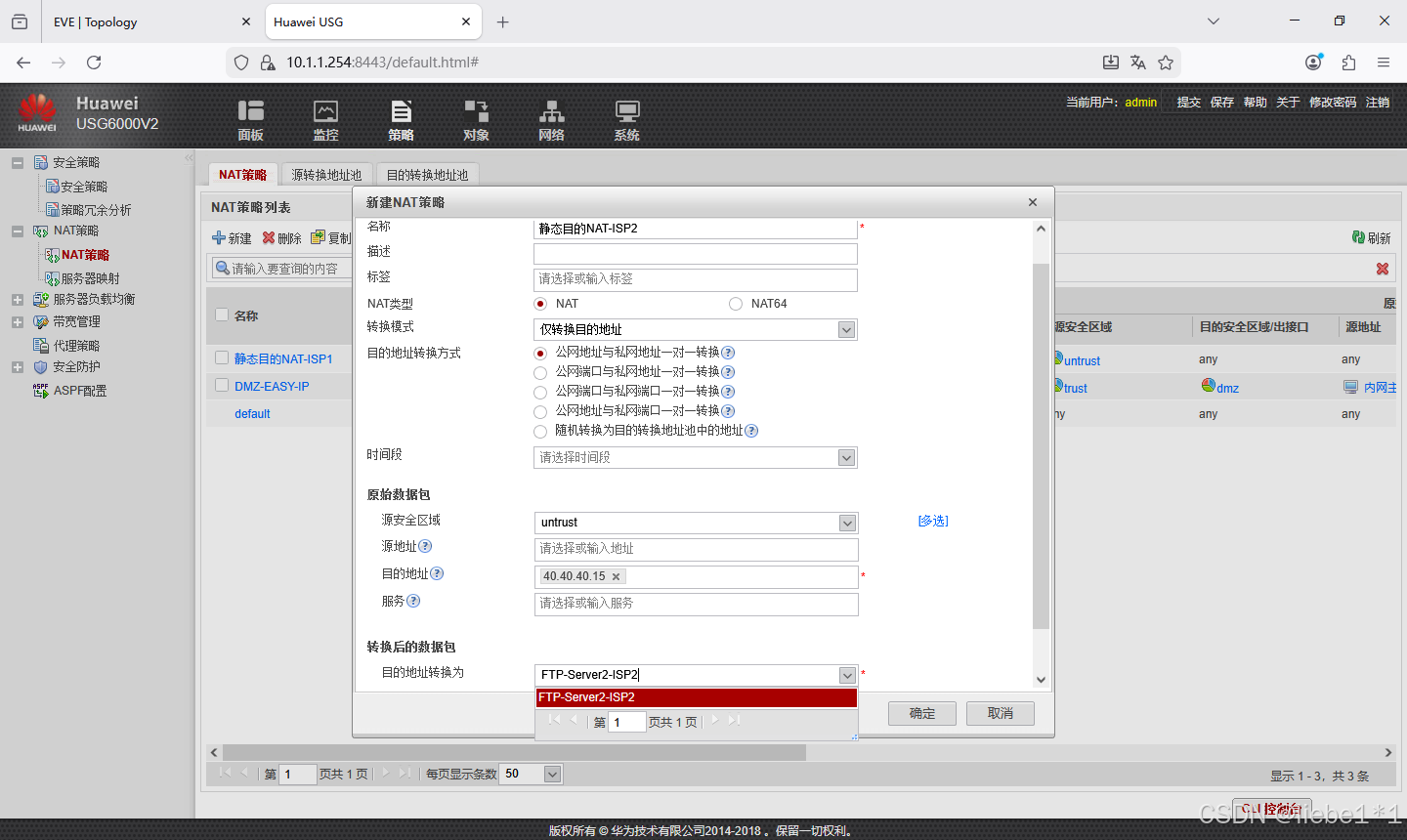The height and width of the screenshot is (840, 1407).
Task: Select 服务器映射 in the sidebar
Action: pos(90,278)
